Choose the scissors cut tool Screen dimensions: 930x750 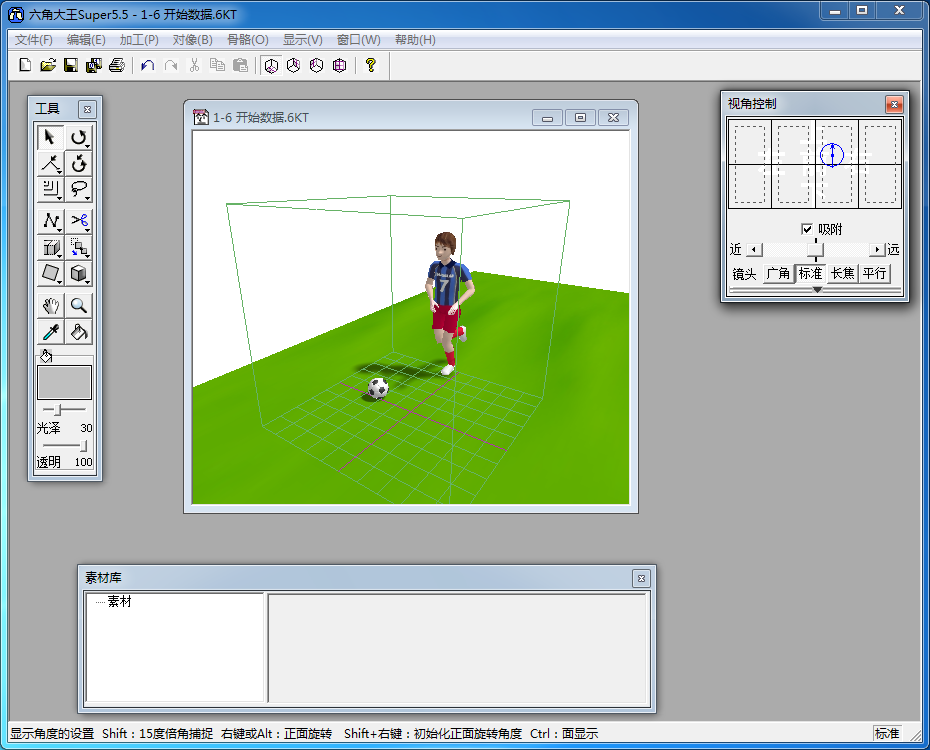tap(79, 220)
